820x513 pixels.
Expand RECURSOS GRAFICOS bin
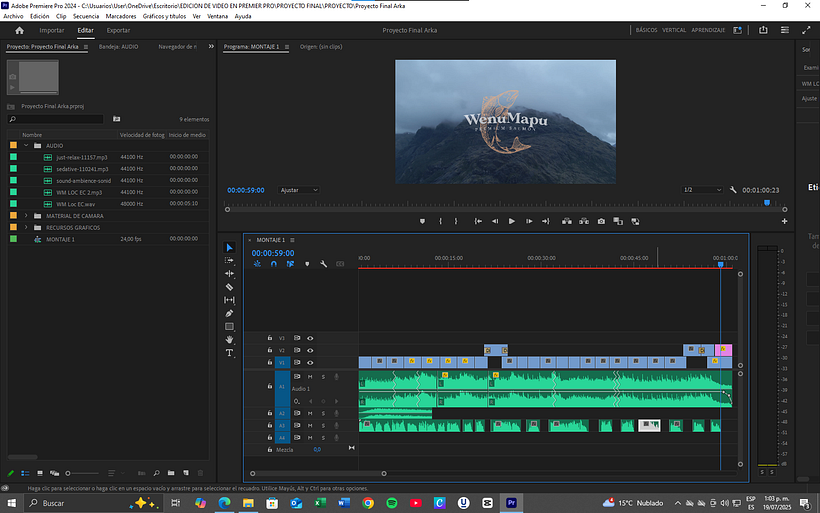[x=26, y=227]
